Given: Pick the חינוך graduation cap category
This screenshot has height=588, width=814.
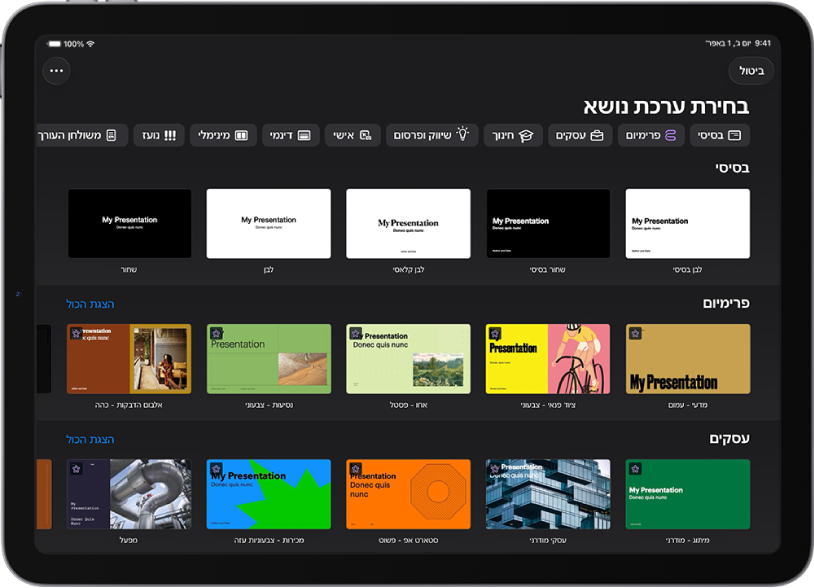Looking at the screenshot, I should (x=513, y=135).
